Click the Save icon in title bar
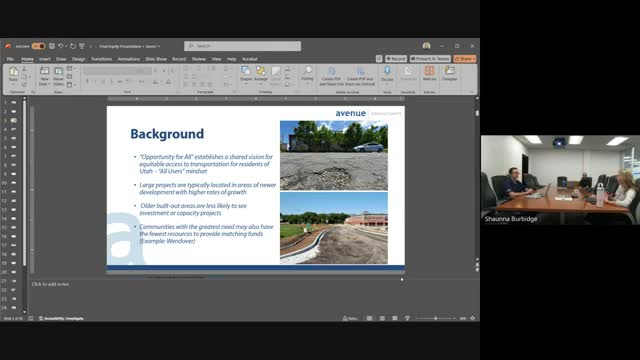This screenshot has height=360, width=640. click(52, 46)
